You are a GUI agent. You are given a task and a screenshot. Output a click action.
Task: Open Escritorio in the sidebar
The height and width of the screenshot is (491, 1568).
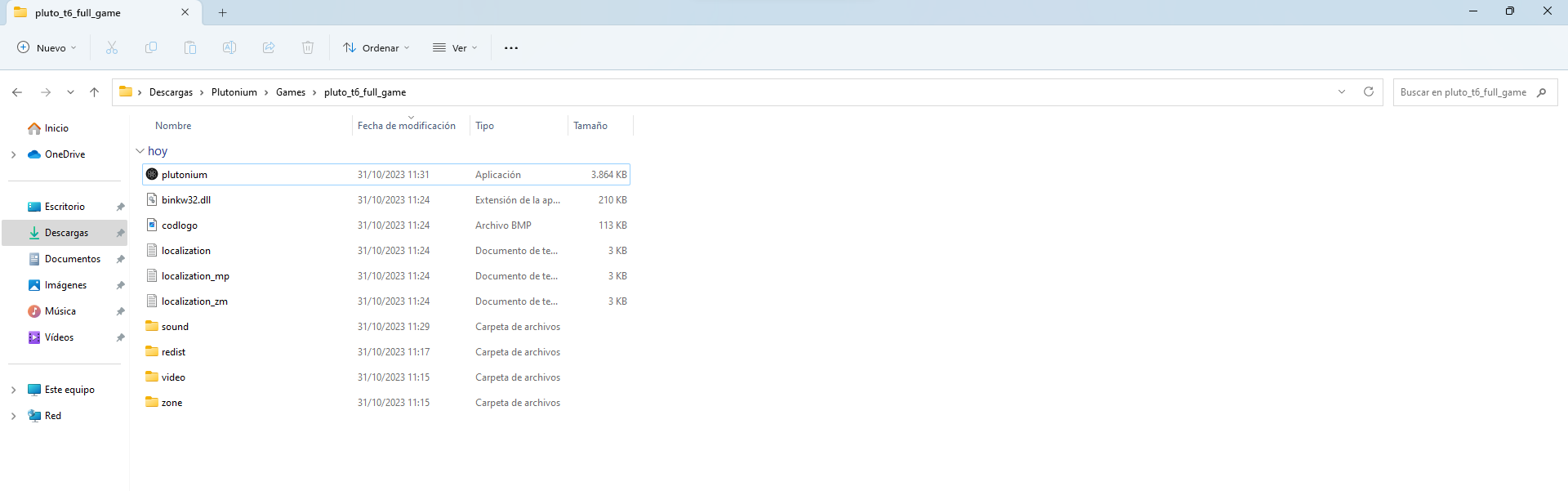click(x=65, y=207)
